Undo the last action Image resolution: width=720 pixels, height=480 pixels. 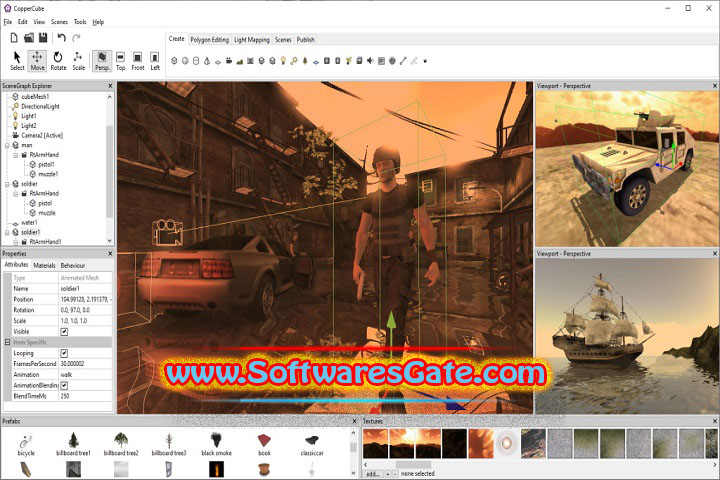click(x=62, y=38)
